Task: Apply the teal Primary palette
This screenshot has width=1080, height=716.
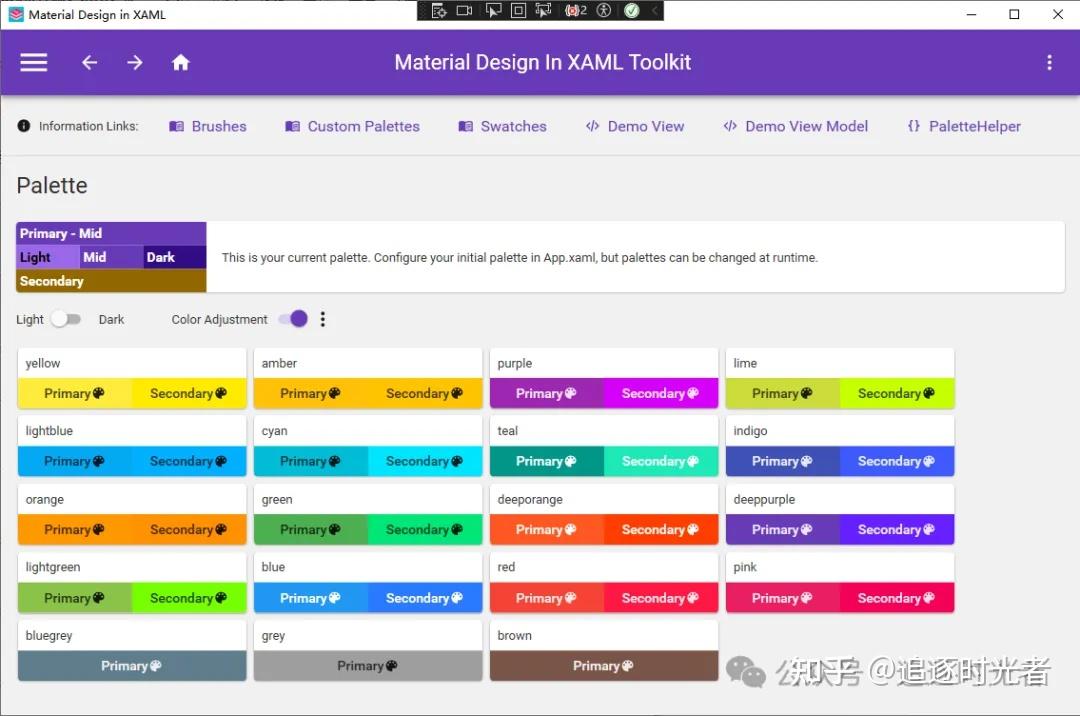Action: coord(545,461)
